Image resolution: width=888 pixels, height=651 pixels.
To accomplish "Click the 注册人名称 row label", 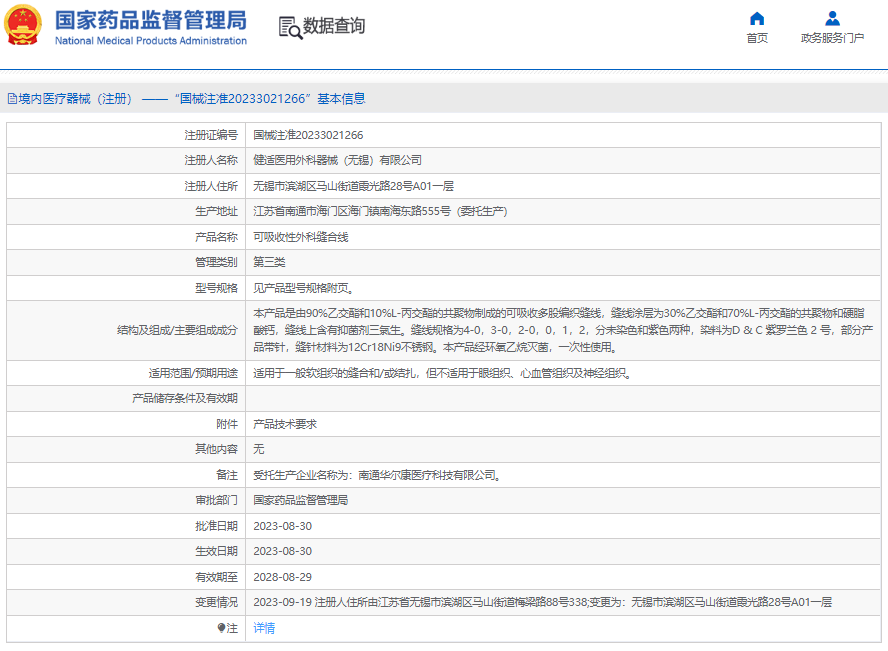I will click(x=211, y=160).
